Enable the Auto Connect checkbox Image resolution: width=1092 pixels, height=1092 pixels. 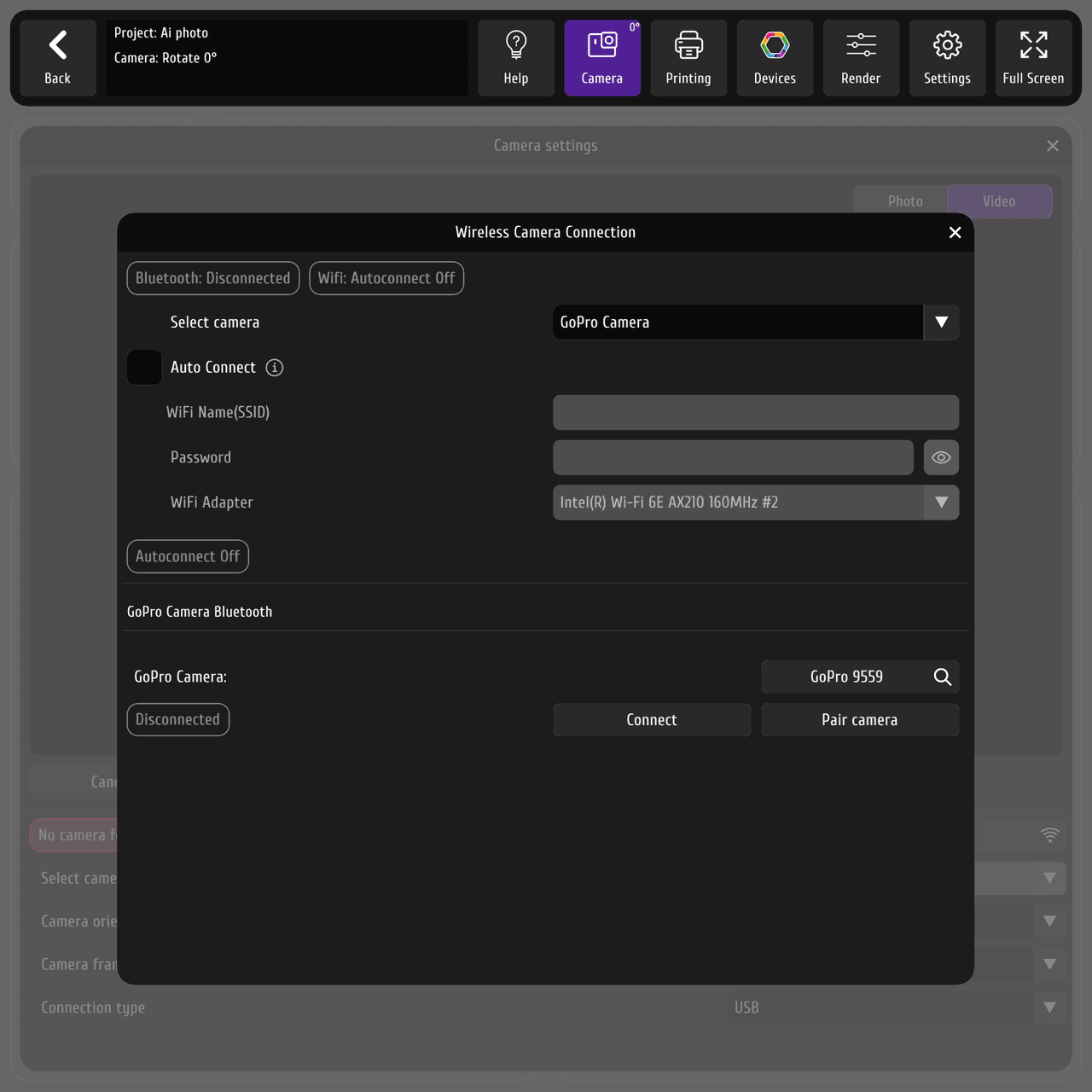click(x=144, y=368)
